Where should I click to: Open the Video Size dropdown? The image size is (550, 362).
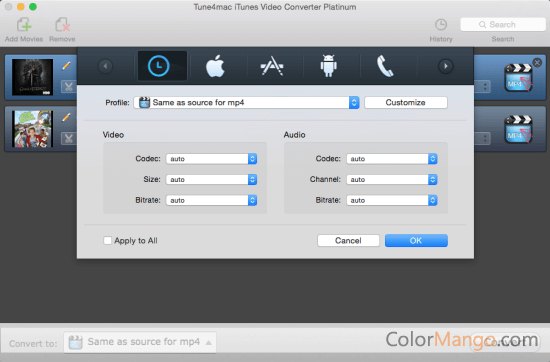(212, 180)
